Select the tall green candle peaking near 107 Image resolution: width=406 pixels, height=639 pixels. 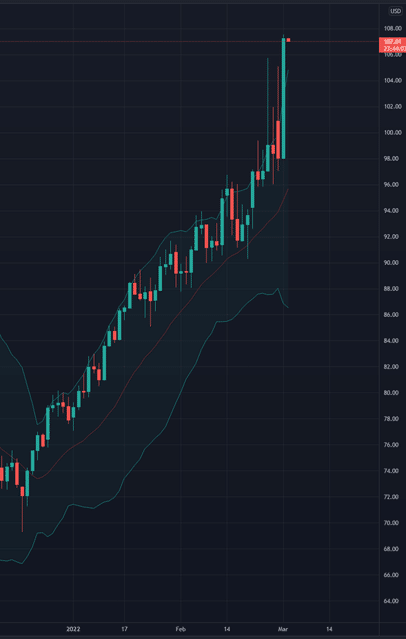pos(283,98)
